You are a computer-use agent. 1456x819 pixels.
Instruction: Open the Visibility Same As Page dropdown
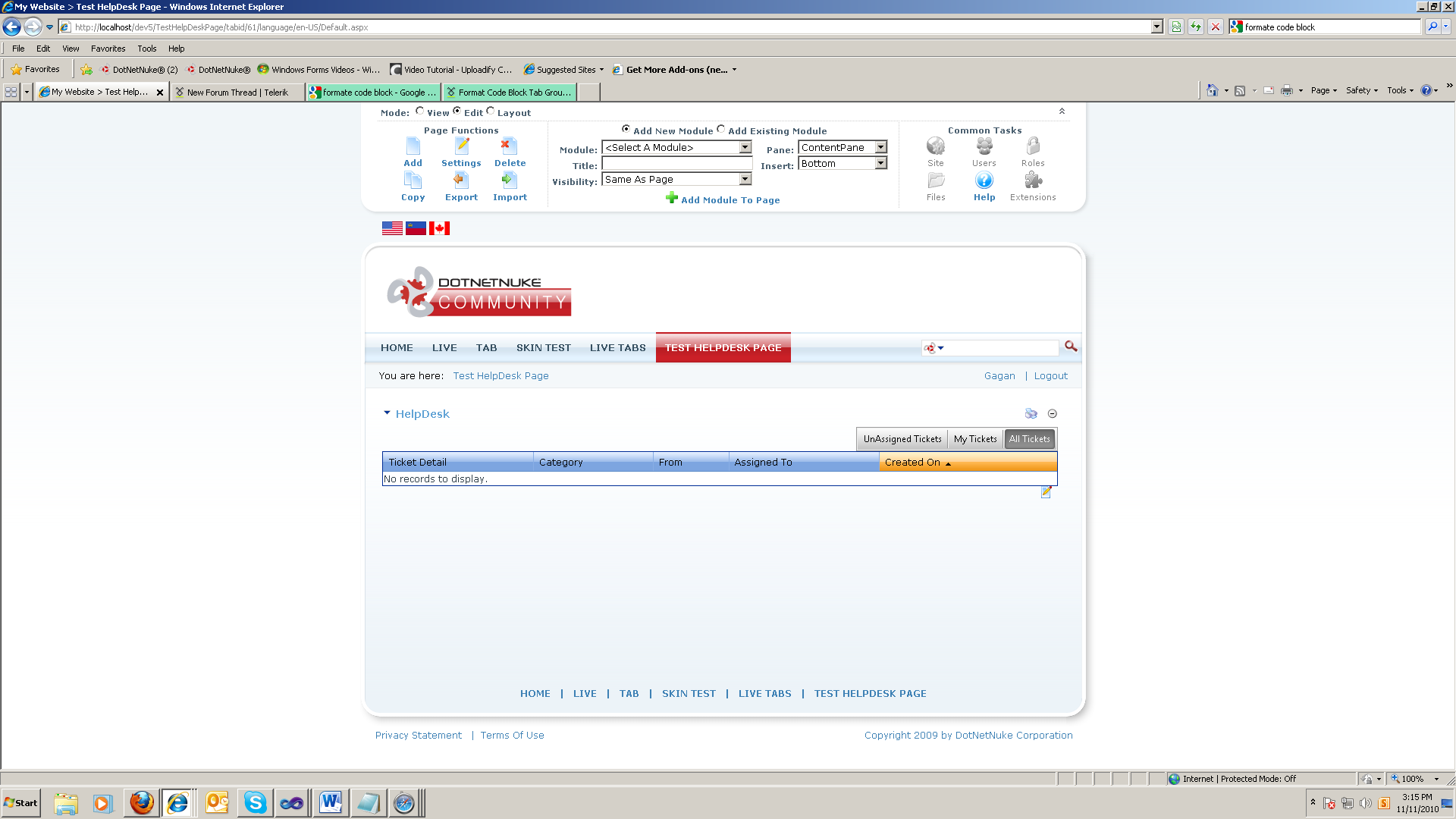pos(745,180)
